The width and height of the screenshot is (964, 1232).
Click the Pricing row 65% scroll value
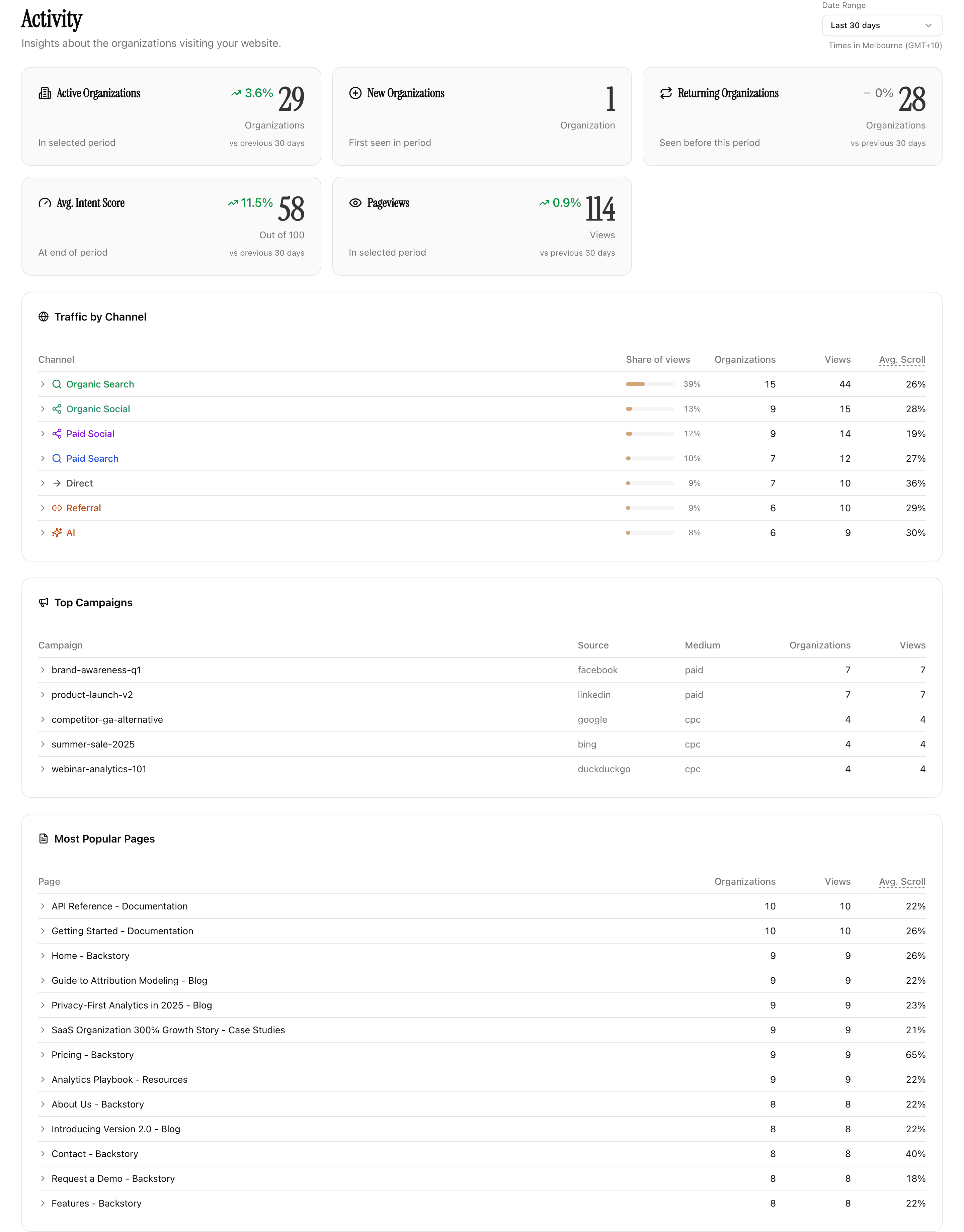pos(915,1055)
